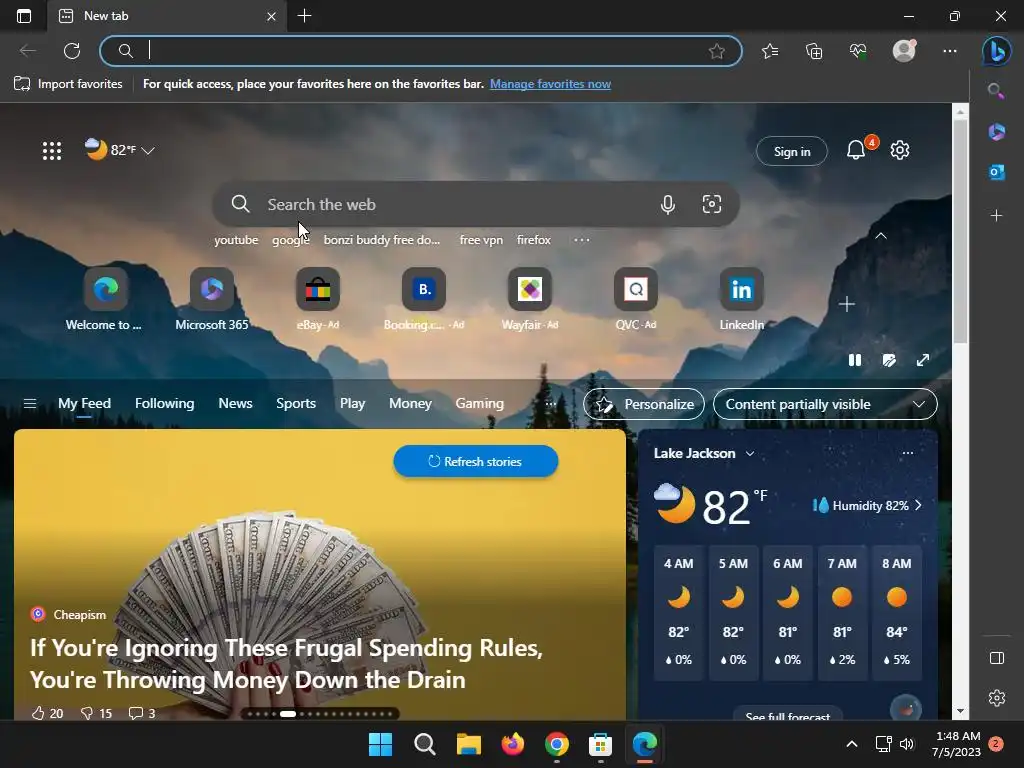
Task: Open the sidebar settings gear
Action: coord(996,698)
